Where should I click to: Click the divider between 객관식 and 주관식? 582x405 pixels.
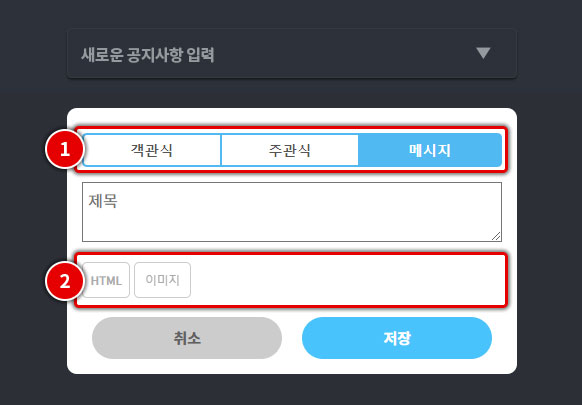(x=221, y=150)
